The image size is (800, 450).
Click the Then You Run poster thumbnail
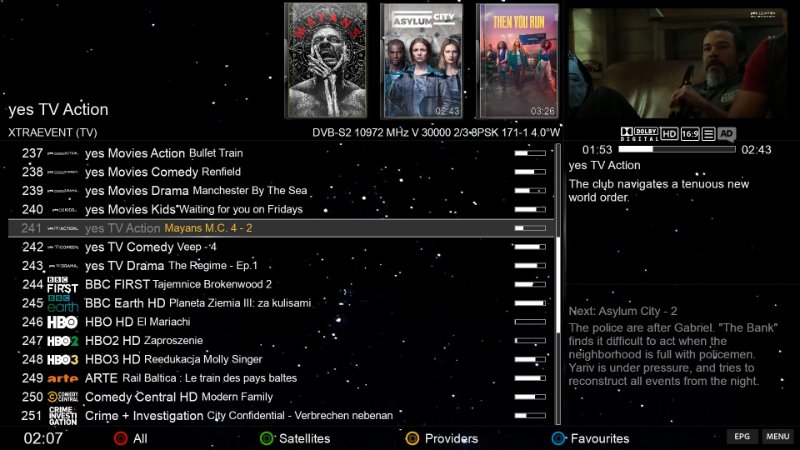pyautogui.click(x=517, y=60)
